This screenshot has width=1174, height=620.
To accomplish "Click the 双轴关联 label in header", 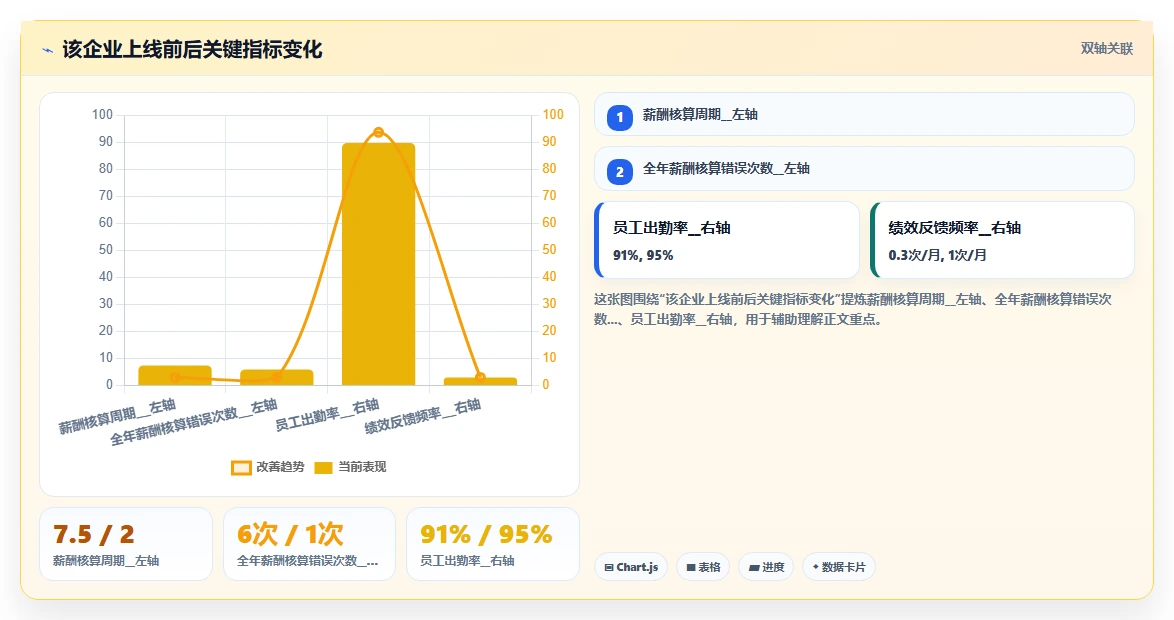I will [x=1107, y=49].
